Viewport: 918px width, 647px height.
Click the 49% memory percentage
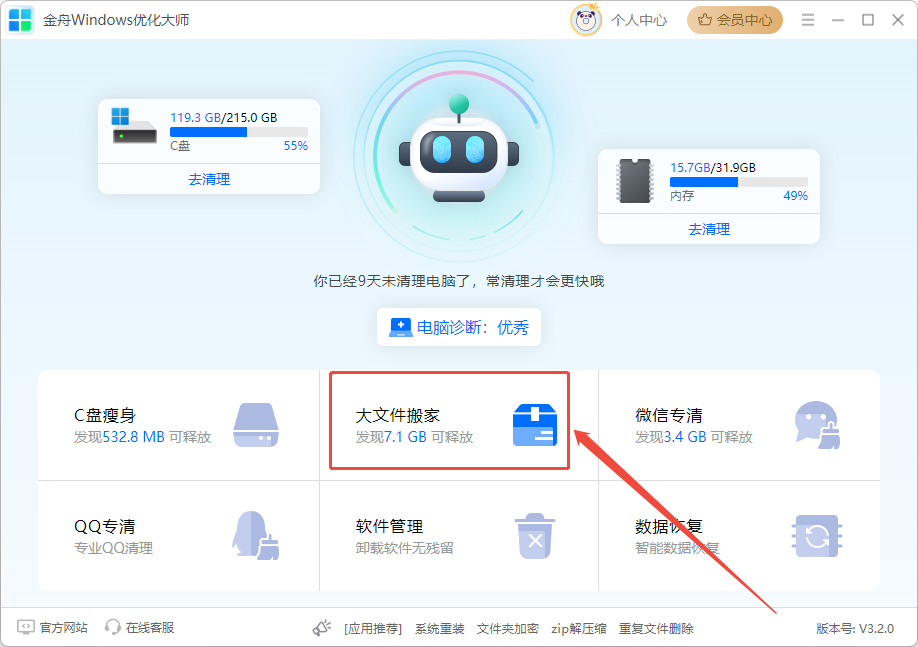coord(796,196)
